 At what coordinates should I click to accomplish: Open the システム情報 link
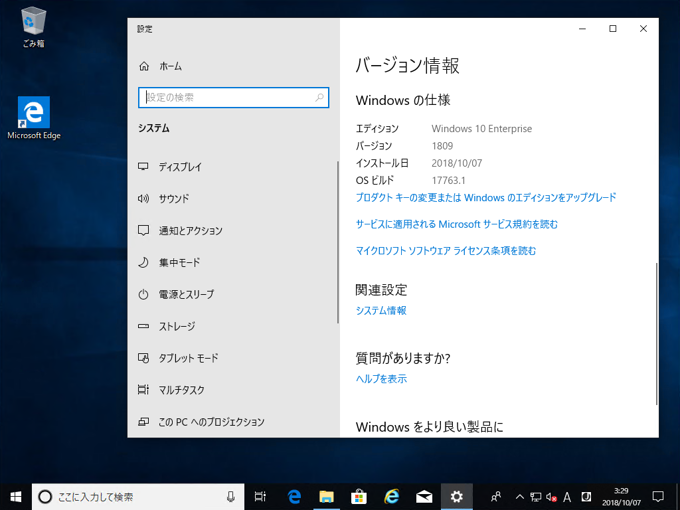click(x=381, y=311)
